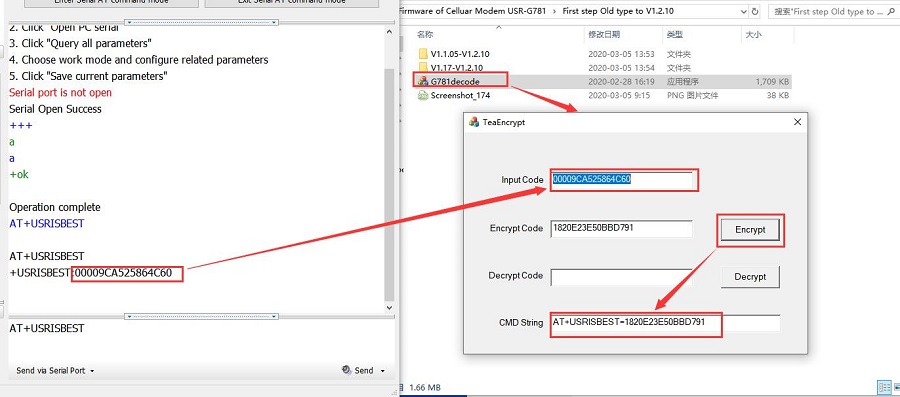The height and width of the screenshot is (397, 900).
Task: Refresh the Explorer address bar location
Action: 755,11
